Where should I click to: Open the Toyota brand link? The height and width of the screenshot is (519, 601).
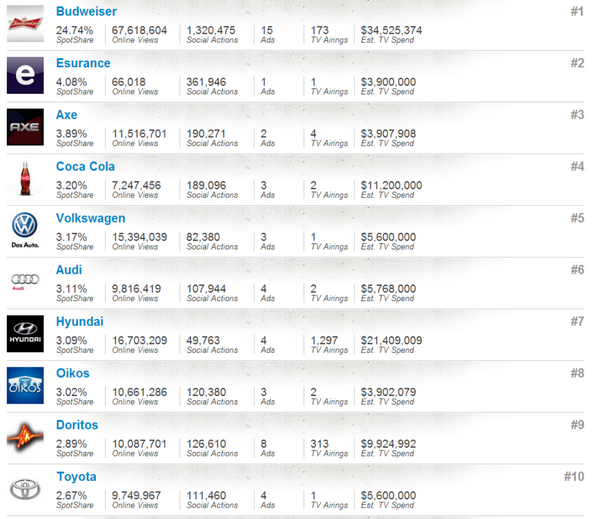click(x=76, y=477)
